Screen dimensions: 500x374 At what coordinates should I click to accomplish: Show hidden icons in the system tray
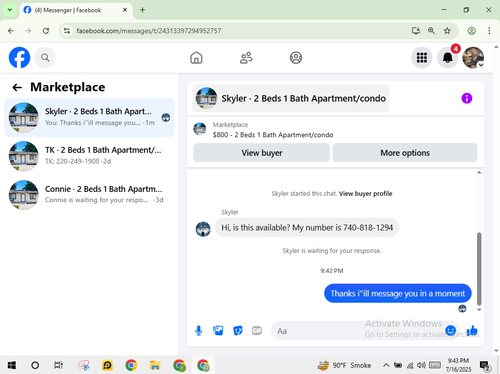click(386, 365)
